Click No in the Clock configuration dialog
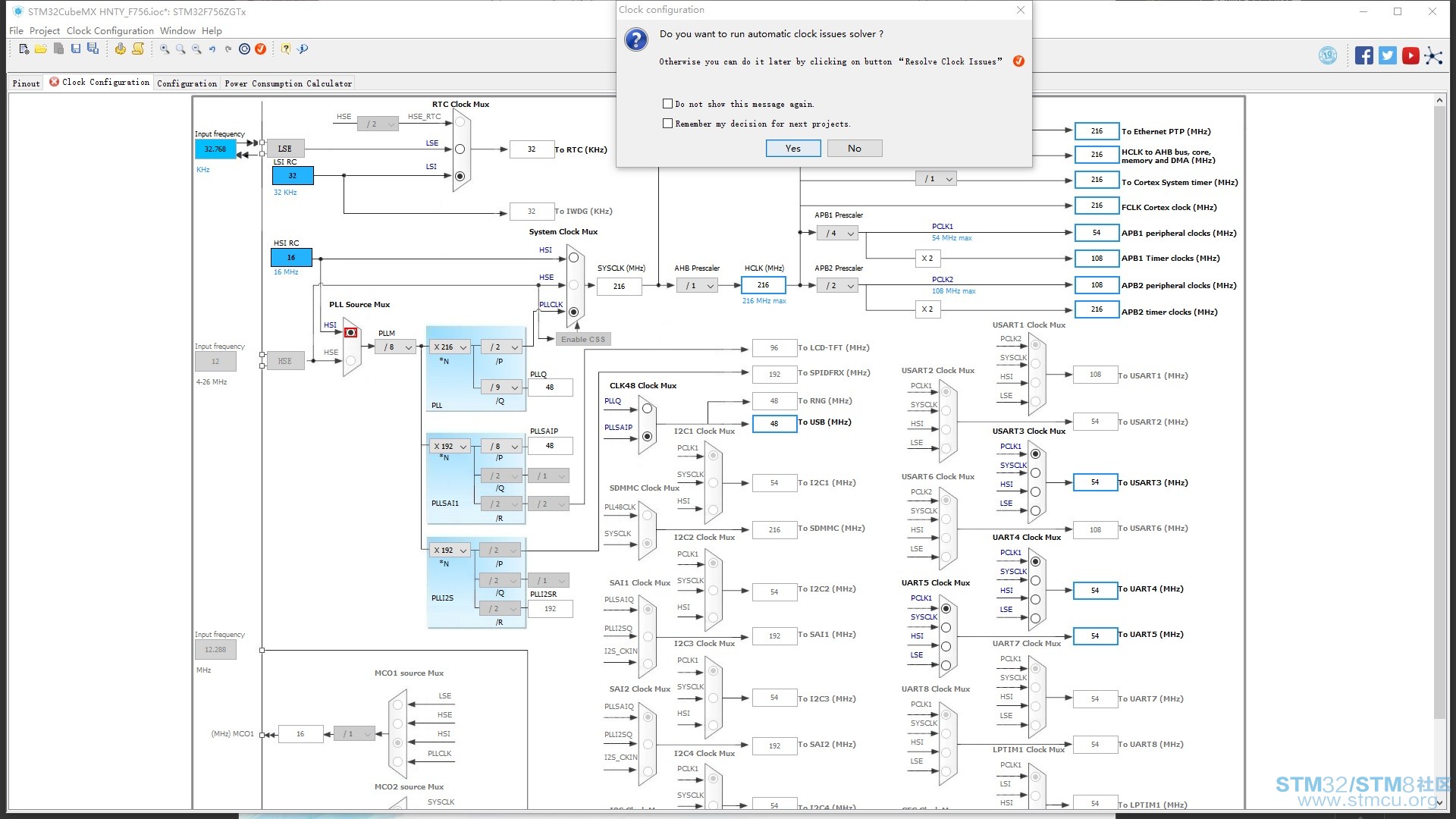Screen dimensions: 1456x819 [x=855, y=149]
